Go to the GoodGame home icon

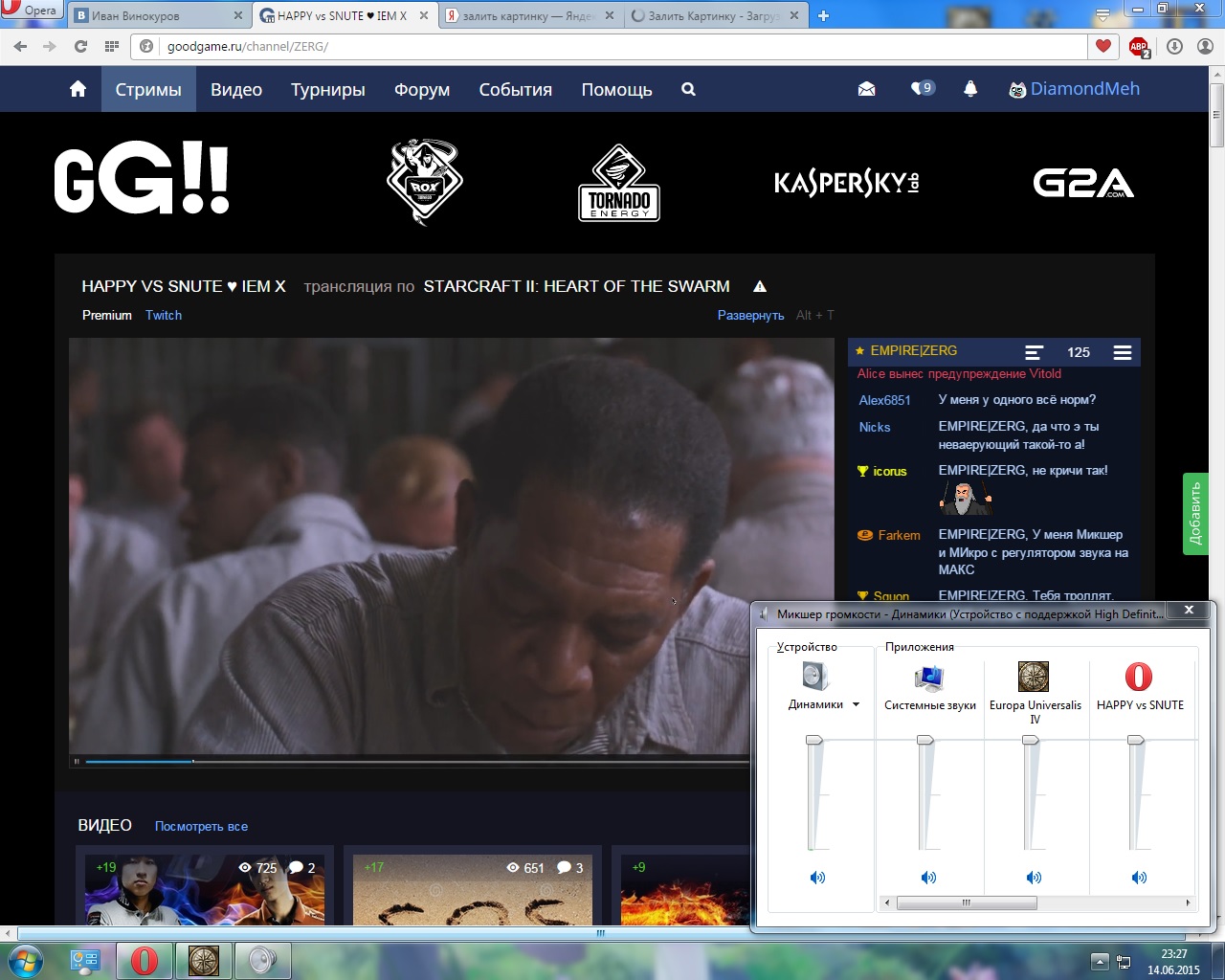point(78,89)
